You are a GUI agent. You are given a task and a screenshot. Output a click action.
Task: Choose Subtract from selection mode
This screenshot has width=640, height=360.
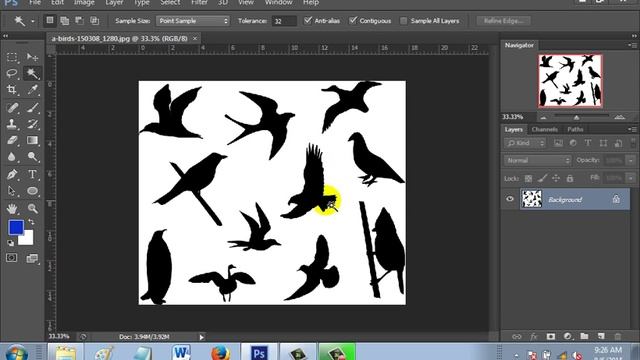coord(80,20)
